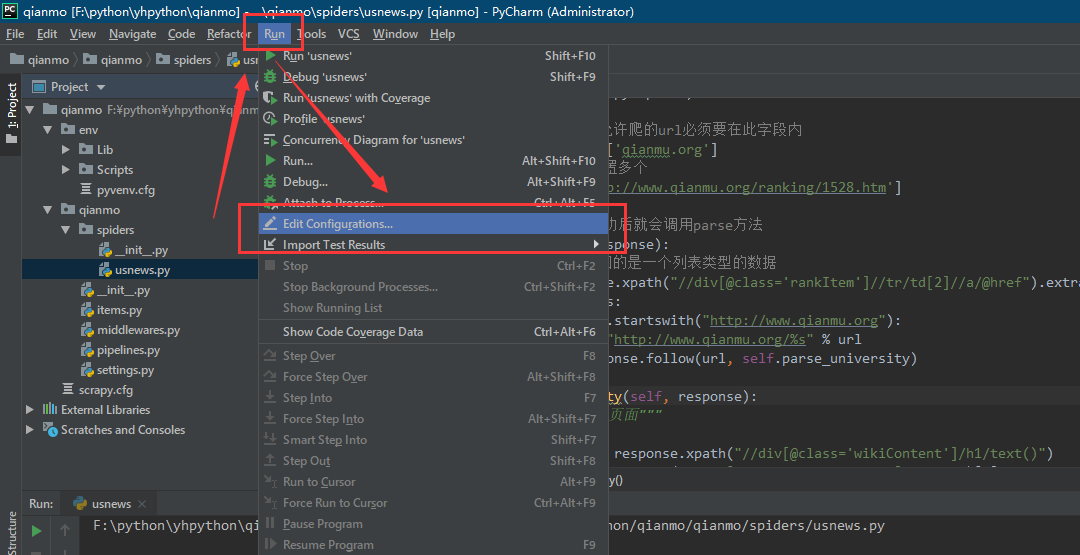Image resolution: width=1080 pixels, height=555 pixels.
Task: Select settings.py file
Action: click(x=125, y=370)
